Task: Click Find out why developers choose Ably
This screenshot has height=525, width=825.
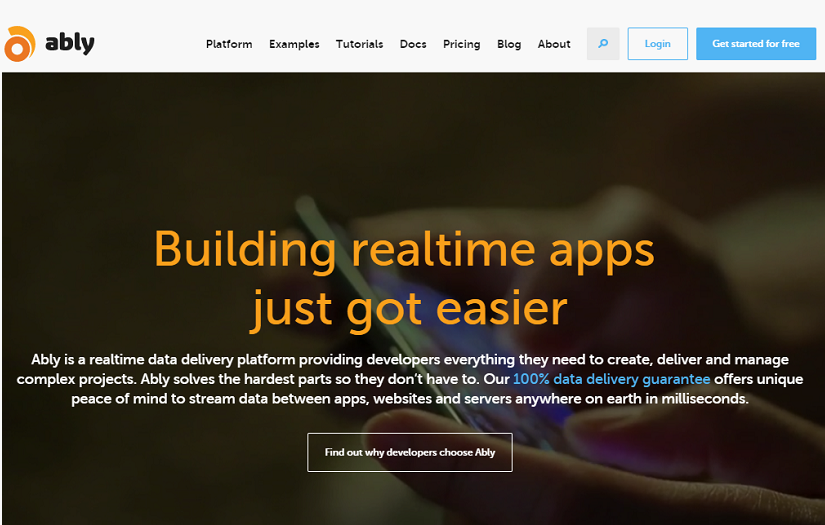Action: pyautogui.click(x=410, y=452)
